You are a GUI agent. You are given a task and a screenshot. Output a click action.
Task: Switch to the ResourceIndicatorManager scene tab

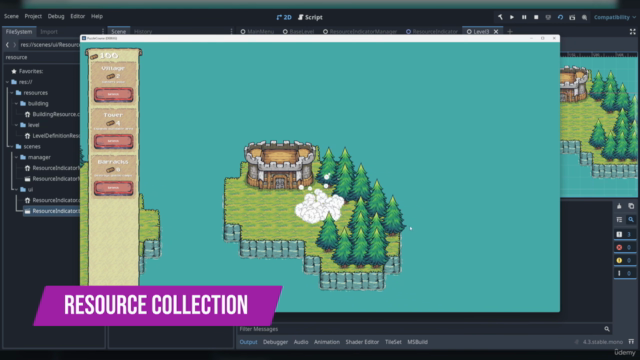tap(360, 31)
